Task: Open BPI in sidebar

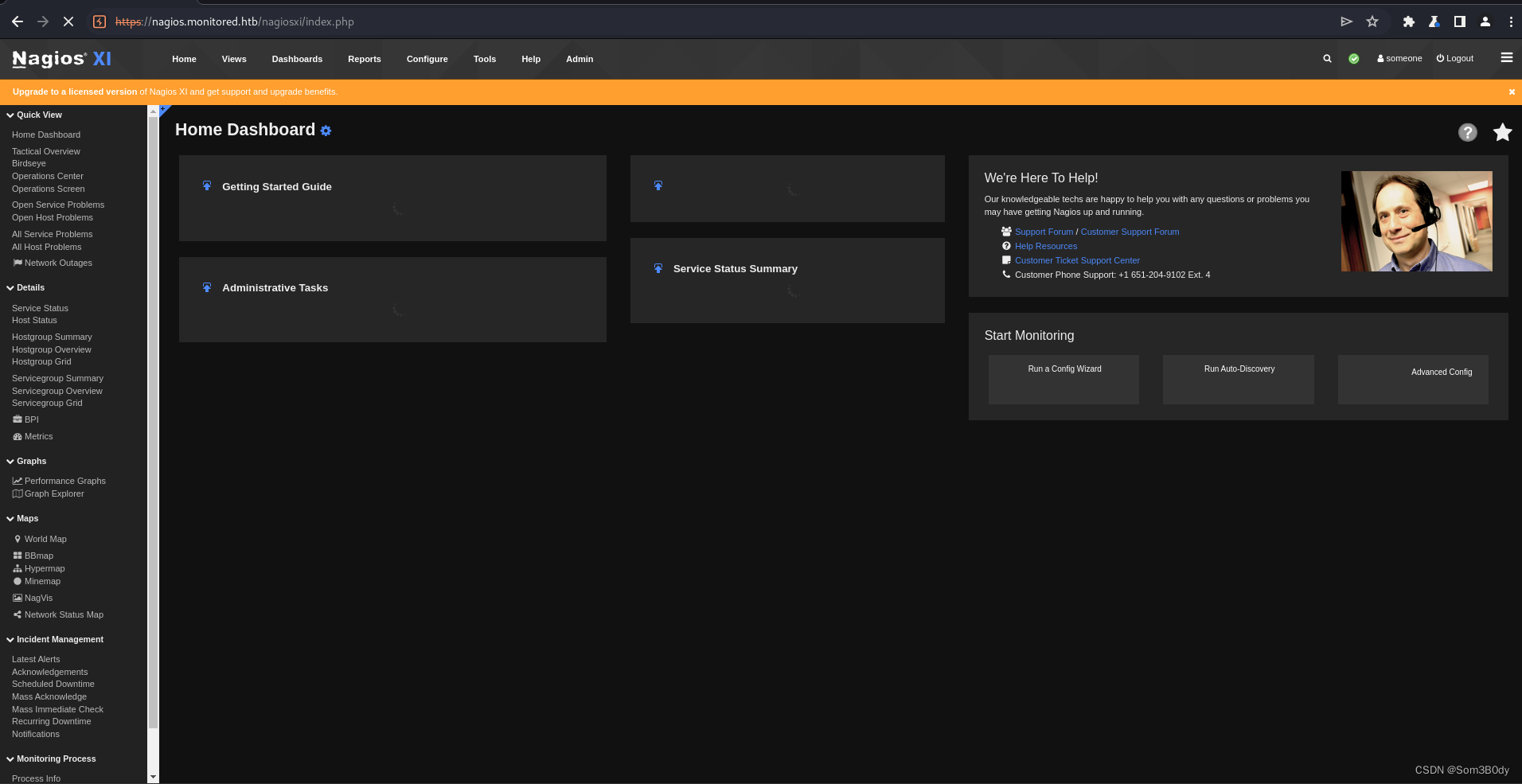Action: point(25,419)
